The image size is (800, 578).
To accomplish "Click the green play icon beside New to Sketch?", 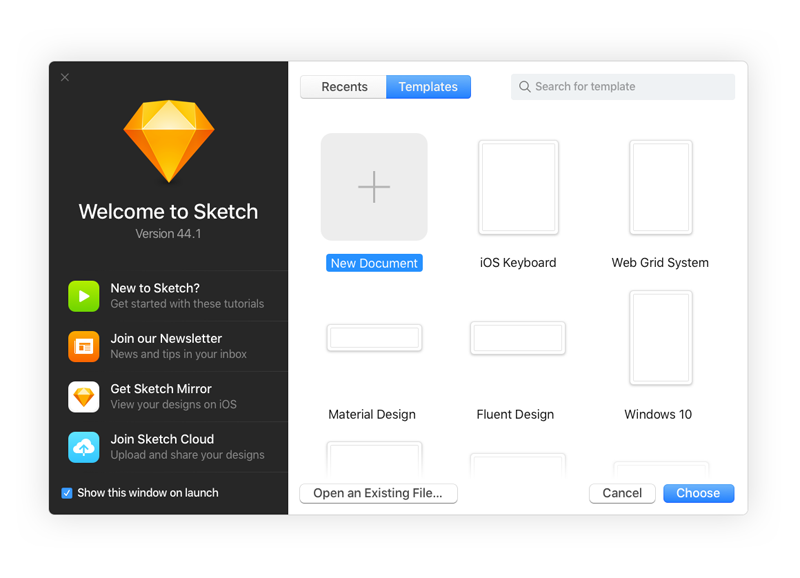I will point(84,295).
